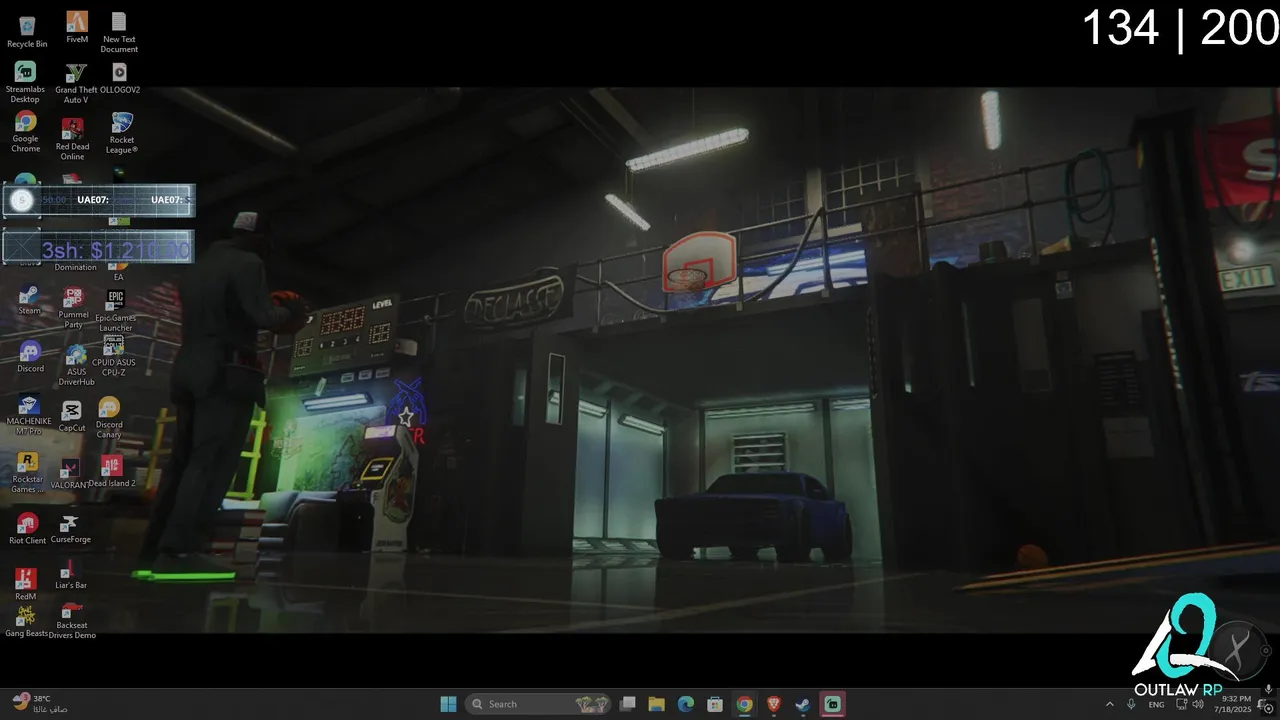Launch VALORANT desktop shortcut
Image resolution: width=1280 pixels, height=720 pixels.
(x=70, y=474)
